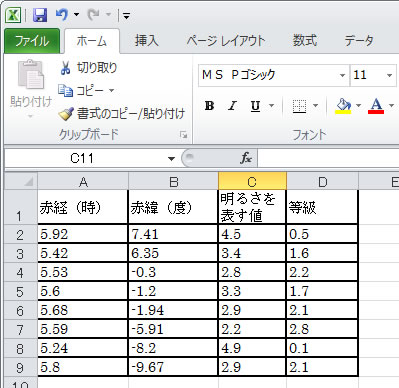
Task: Open the 数式 tab
Action: 305,41
